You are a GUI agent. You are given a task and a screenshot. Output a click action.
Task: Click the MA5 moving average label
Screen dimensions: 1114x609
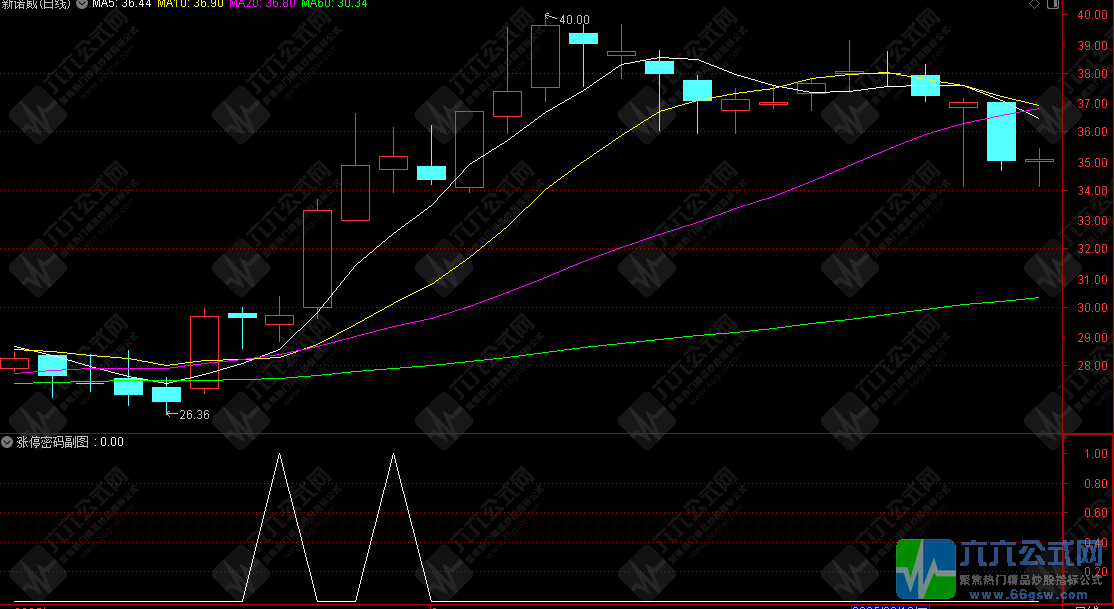click(122, 5)
